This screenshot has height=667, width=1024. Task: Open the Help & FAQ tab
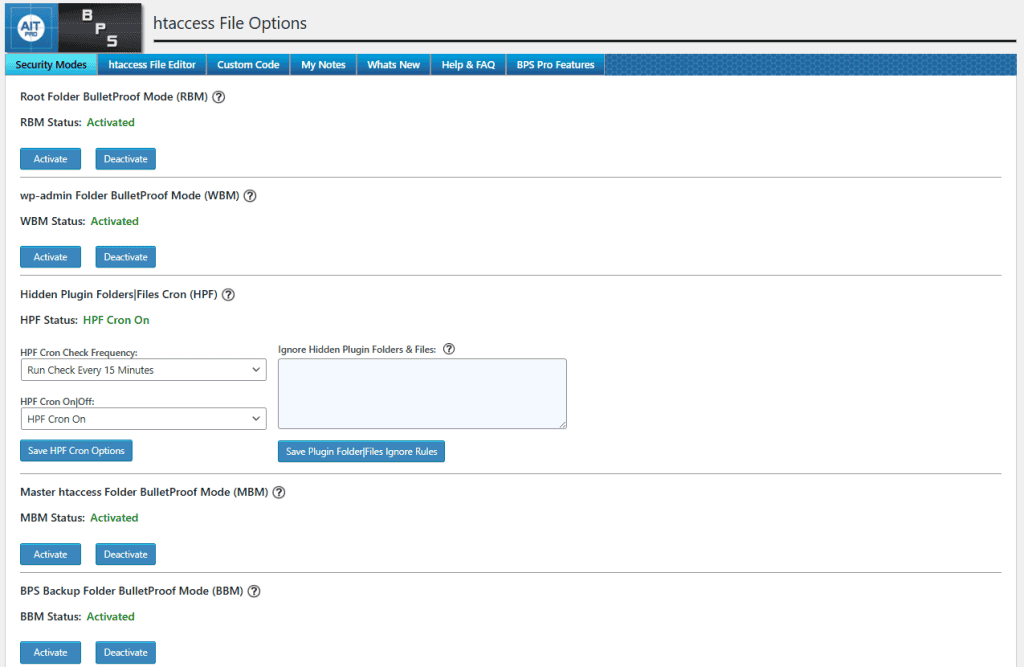point(468,65)
